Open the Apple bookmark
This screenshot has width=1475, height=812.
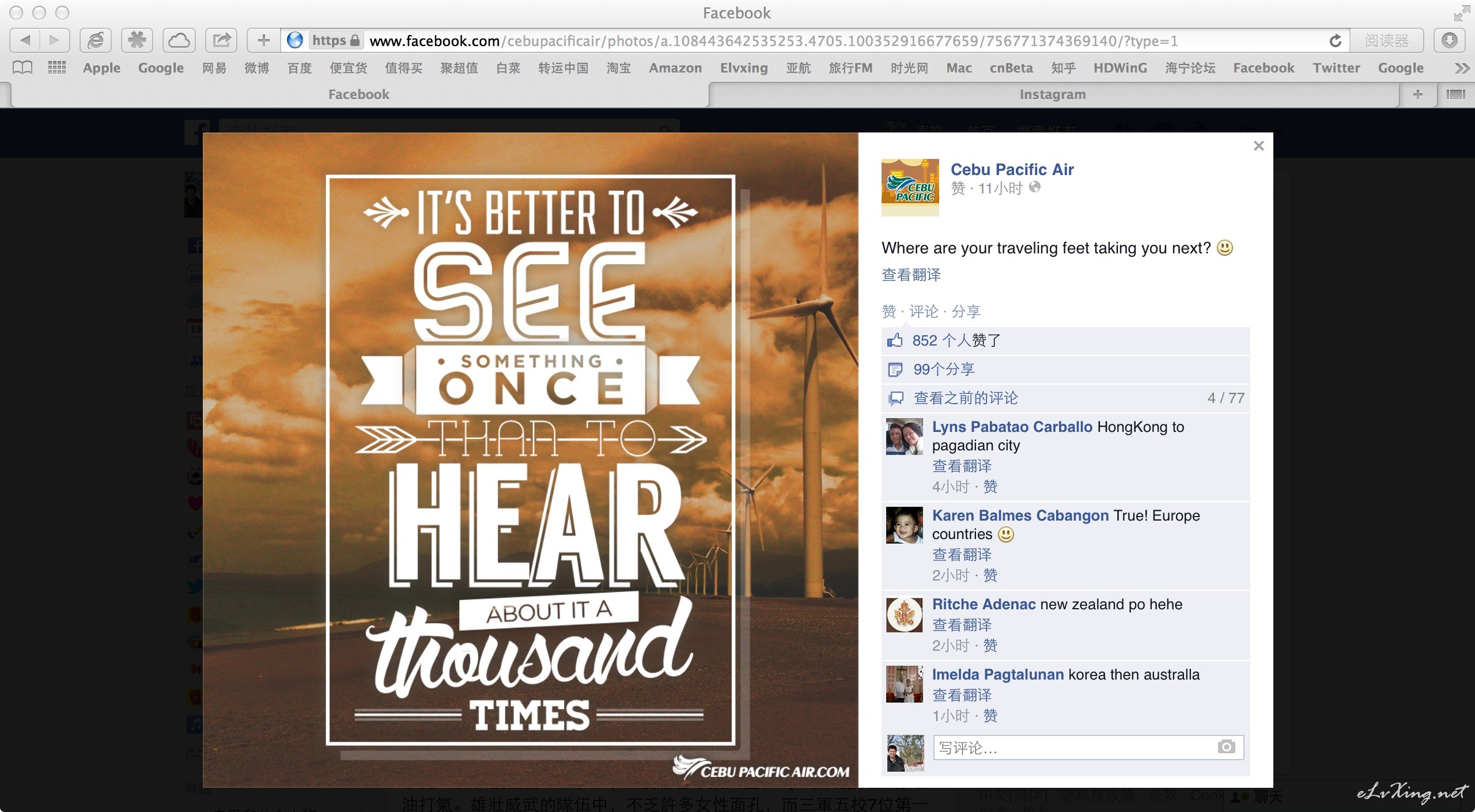click(101, 68)
